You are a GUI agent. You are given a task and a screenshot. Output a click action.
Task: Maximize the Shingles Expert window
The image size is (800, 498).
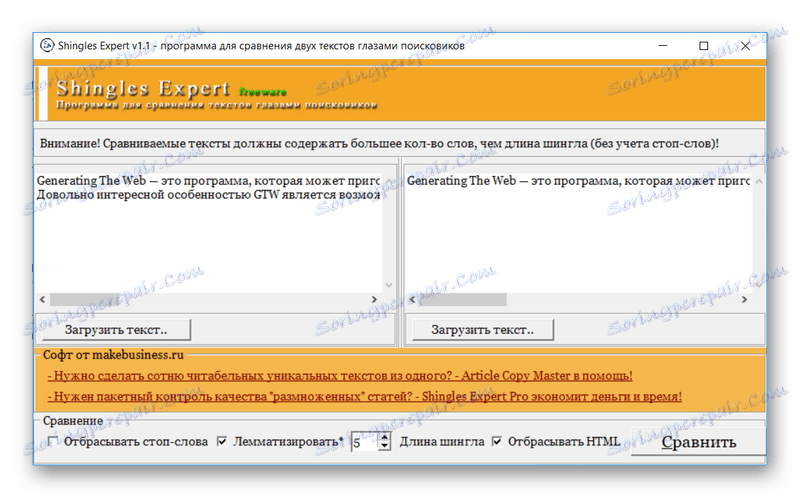(x=704, y=45)
